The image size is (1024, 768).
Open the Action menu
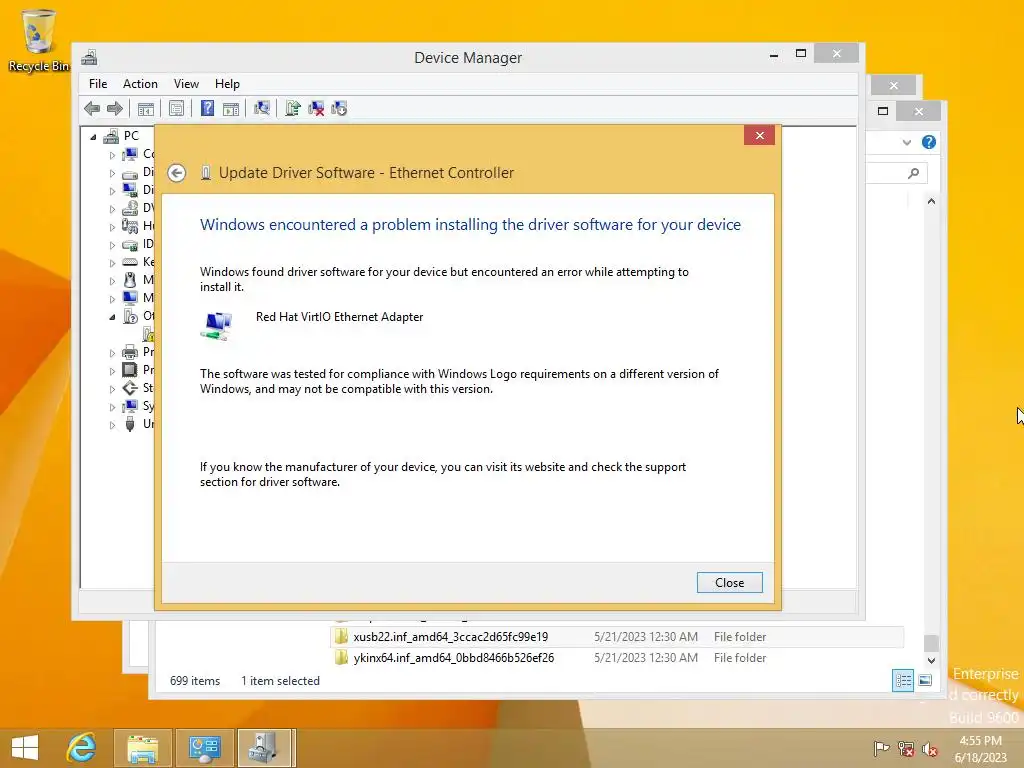[140, 84]
